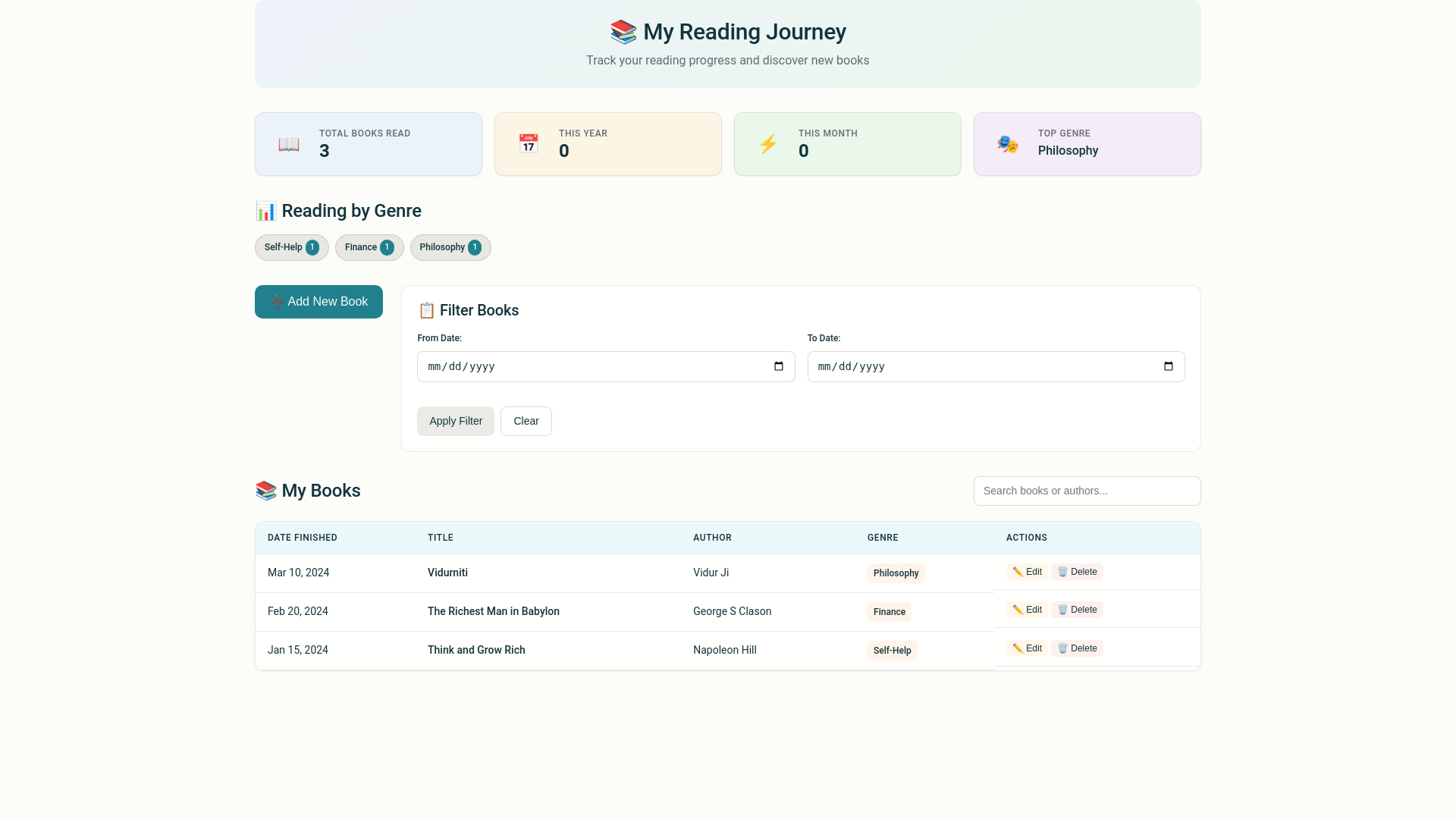The image size is (1456, 819).
Task: Click the clipboard icon beside Filter Books
Action: coord(426,310)
